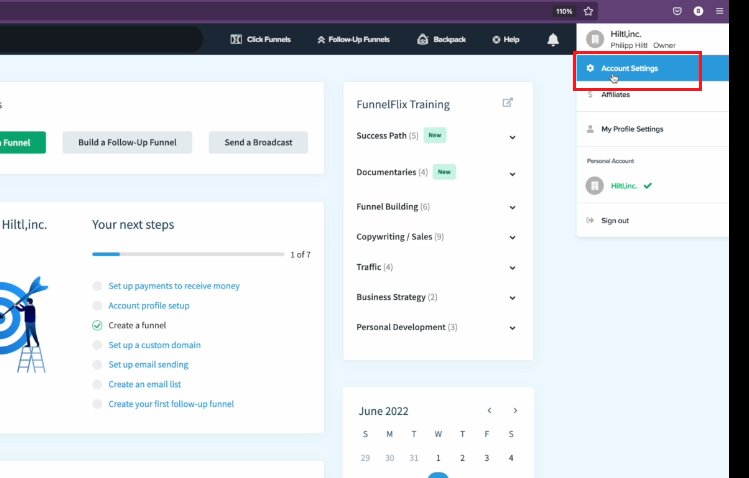The height and width of the screenshot is (478, 749).
Task: Click the Build a Follow-Up Funnel button
Action: point(127,142)
